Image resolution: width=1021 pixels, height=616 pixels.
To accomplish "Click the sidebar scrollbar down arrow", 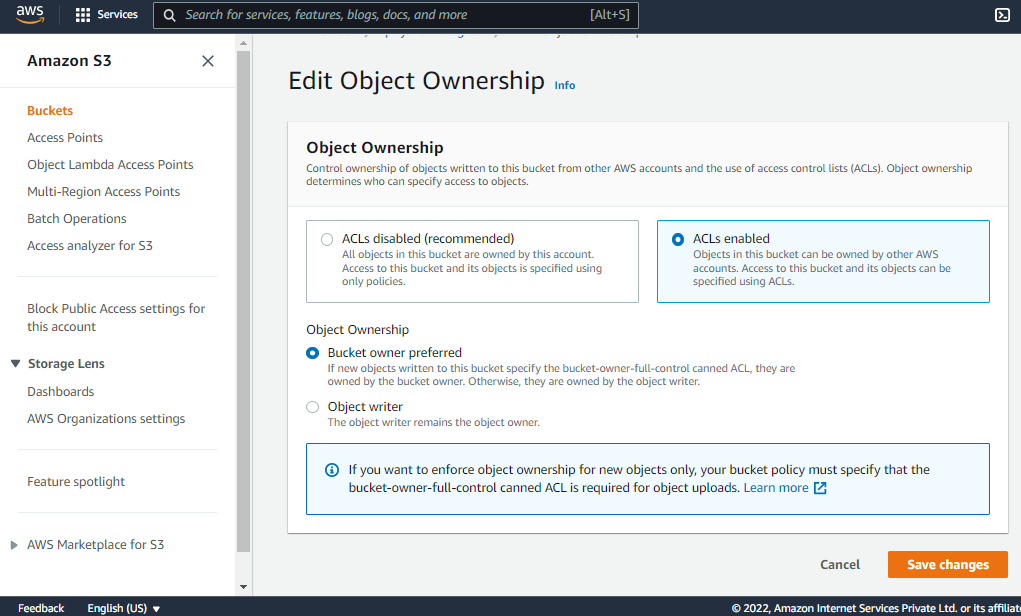I will tap(243, 586).
